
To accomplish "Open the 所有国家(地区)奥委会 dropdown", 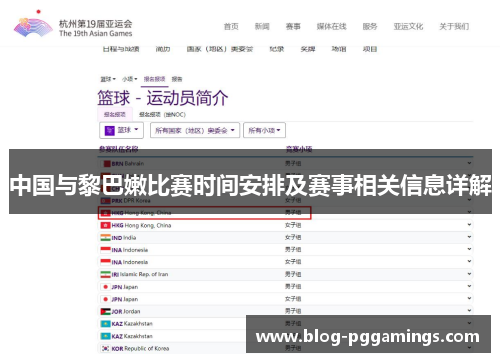I will coord(195,130).
